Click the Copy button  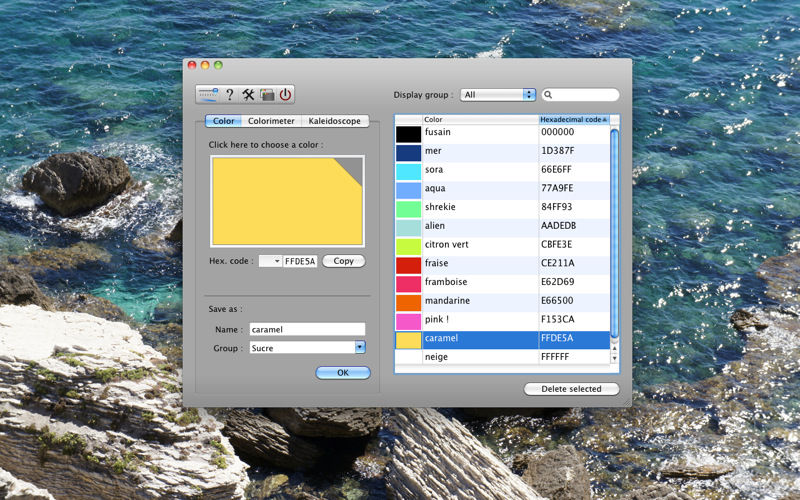343,261
